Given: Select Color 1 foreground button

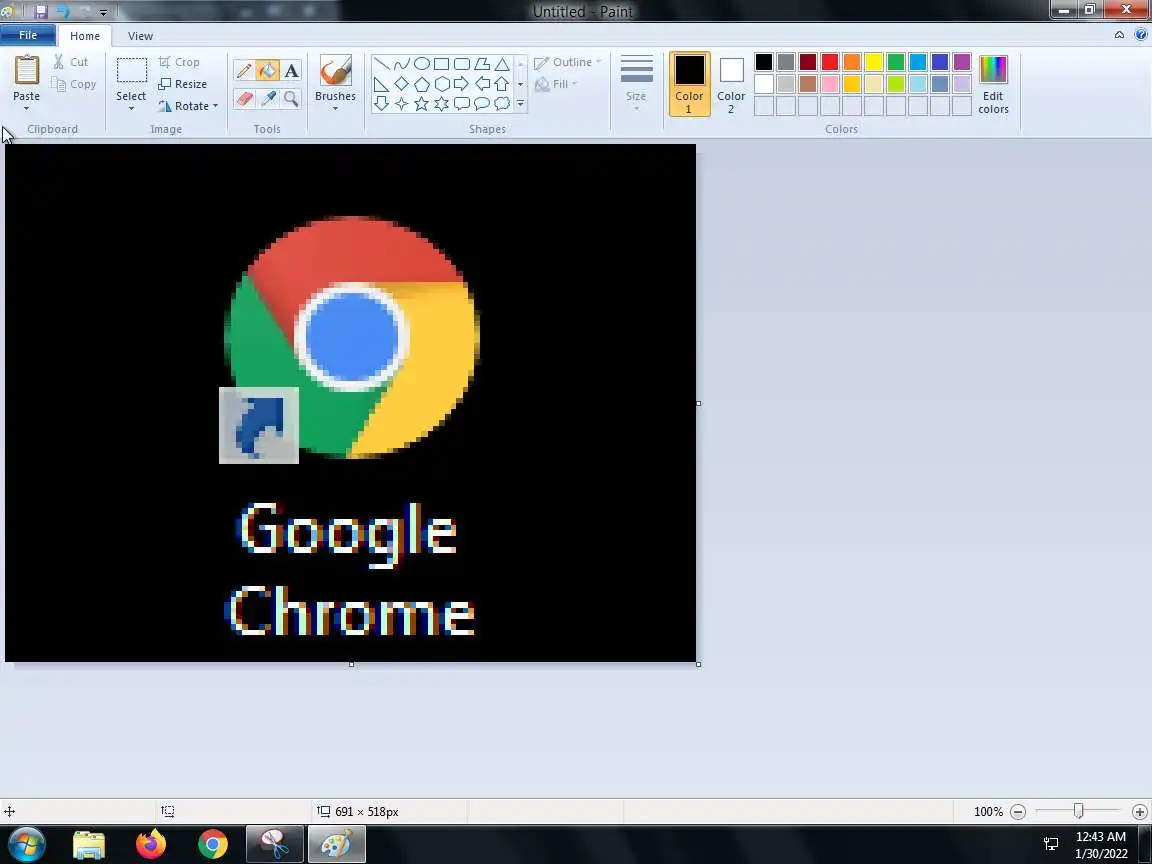Looking at the screenshot, I should point(689,84).
